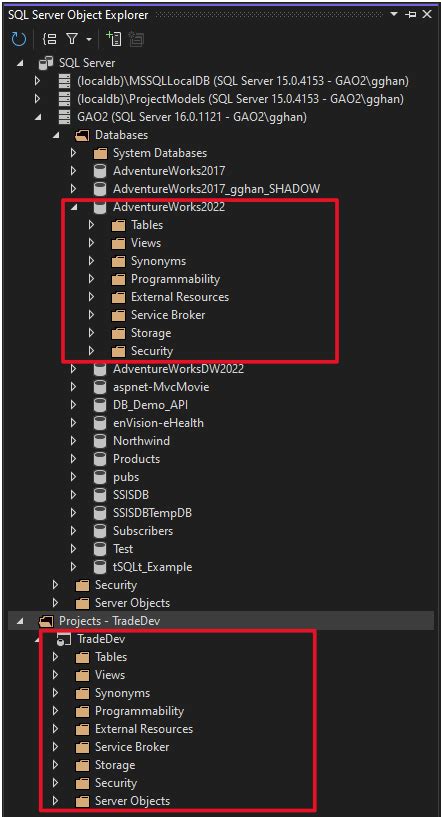Click the Refresh toolbar icon

18,39
